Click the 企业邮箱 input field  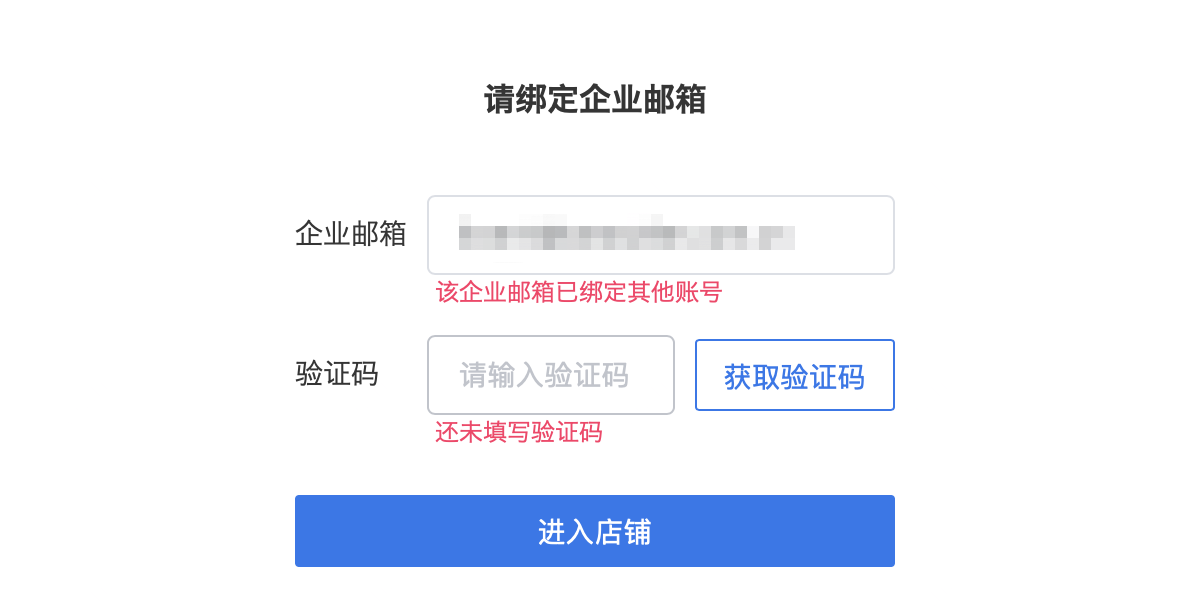[x=660, y=235]
